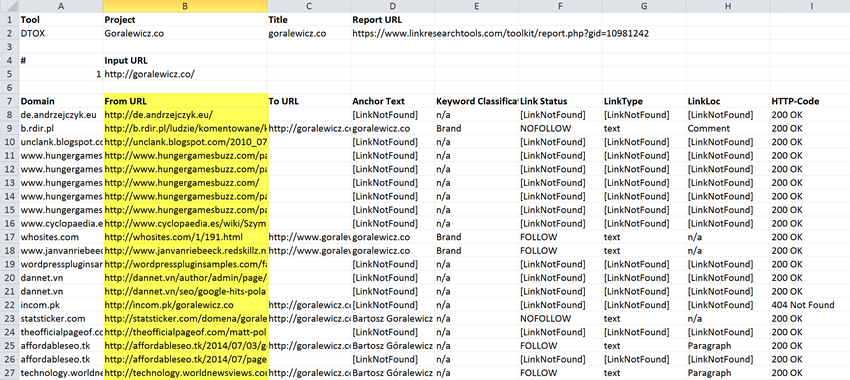Select column I header
850x380 pixels.
coord(810,6)
